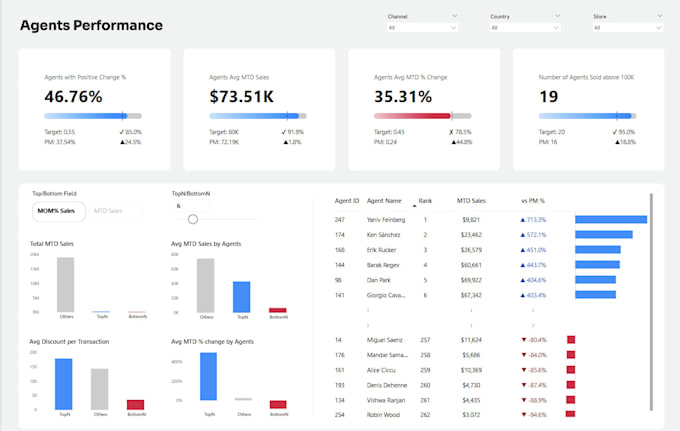
Task: Click the down arrow icon beside -84.0%
Action: pyautogui.click(x=523, y=355)
